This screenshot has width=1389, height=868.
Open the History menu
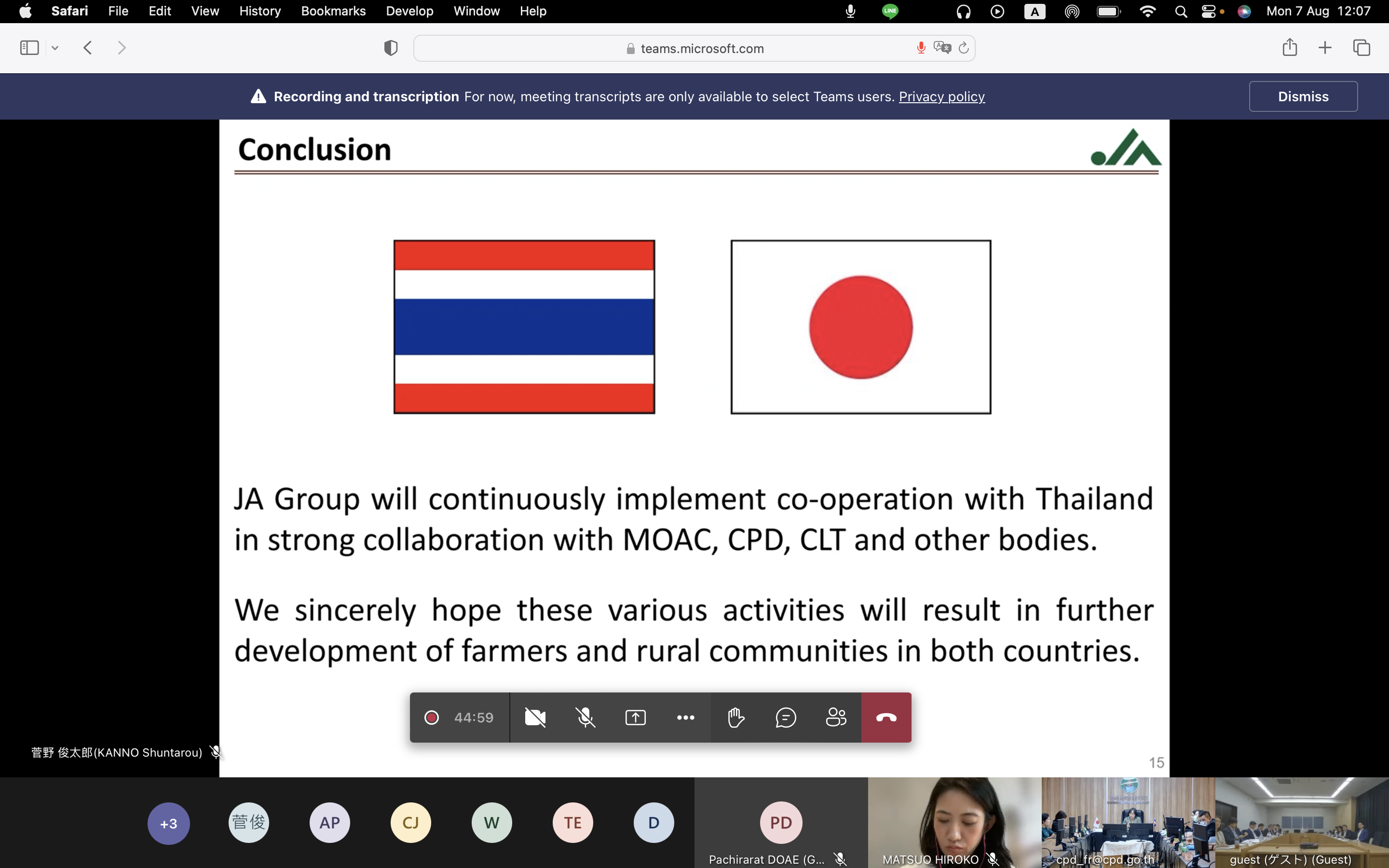(x=260, y=11)
